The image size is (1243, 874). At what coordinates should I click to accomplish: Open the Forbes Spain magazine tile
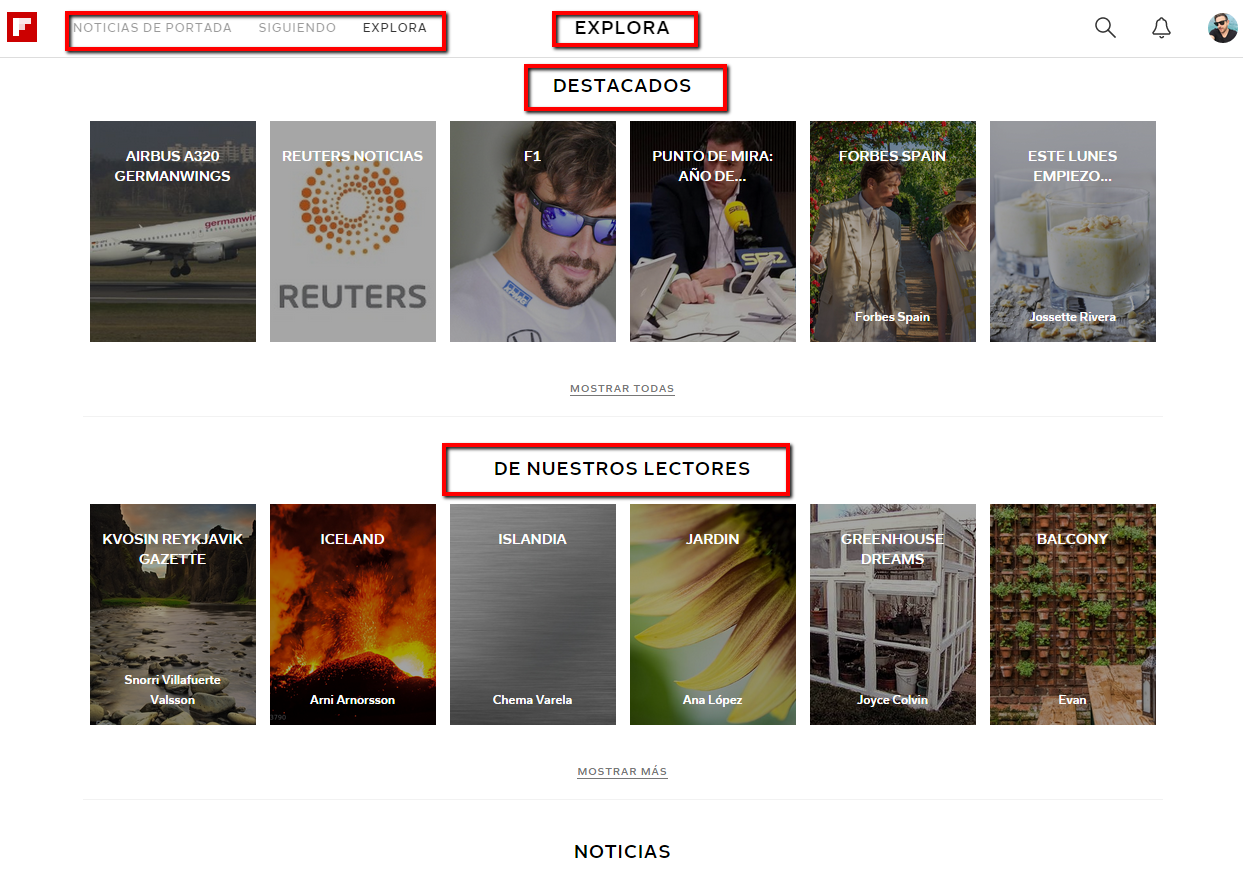point(893,232)
